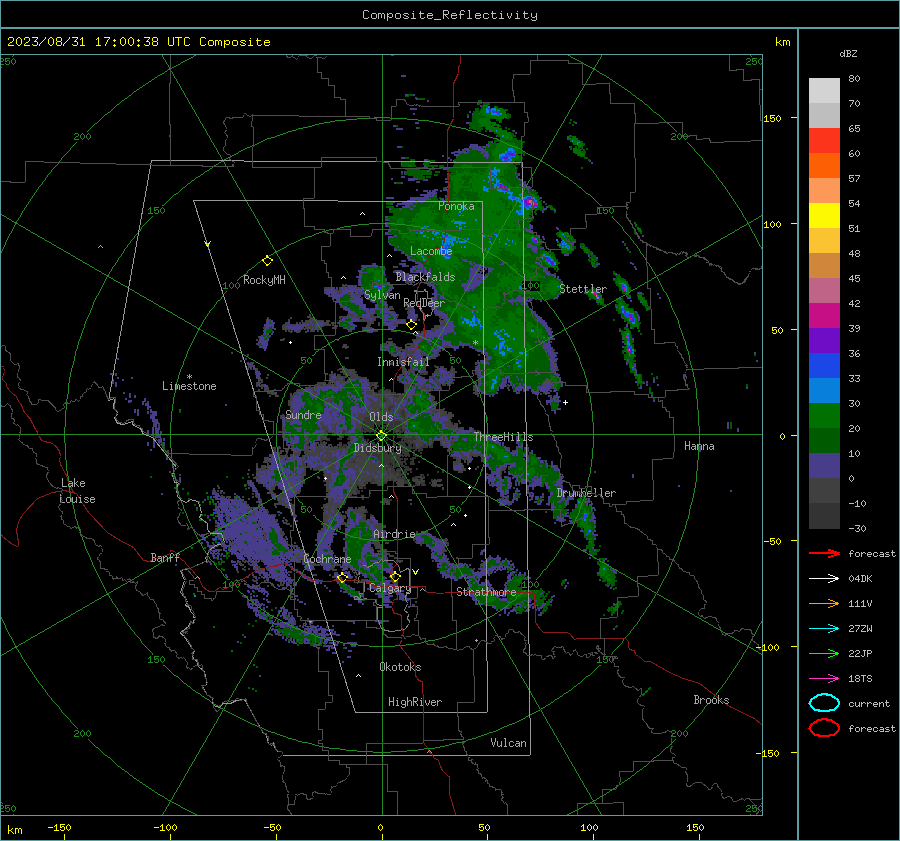Select the slate purple 0-10 dBZ swatch

click(824, 466)
